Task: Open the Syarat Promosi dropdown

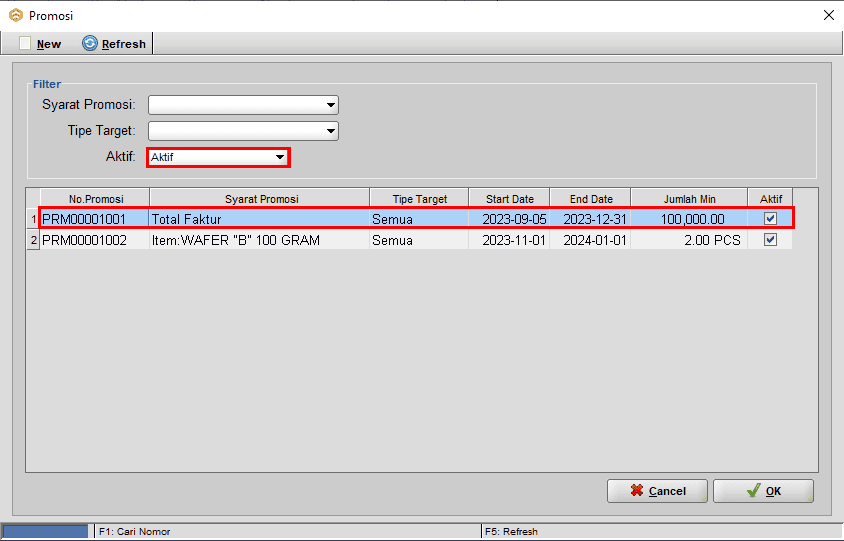Action: [243, 105]
